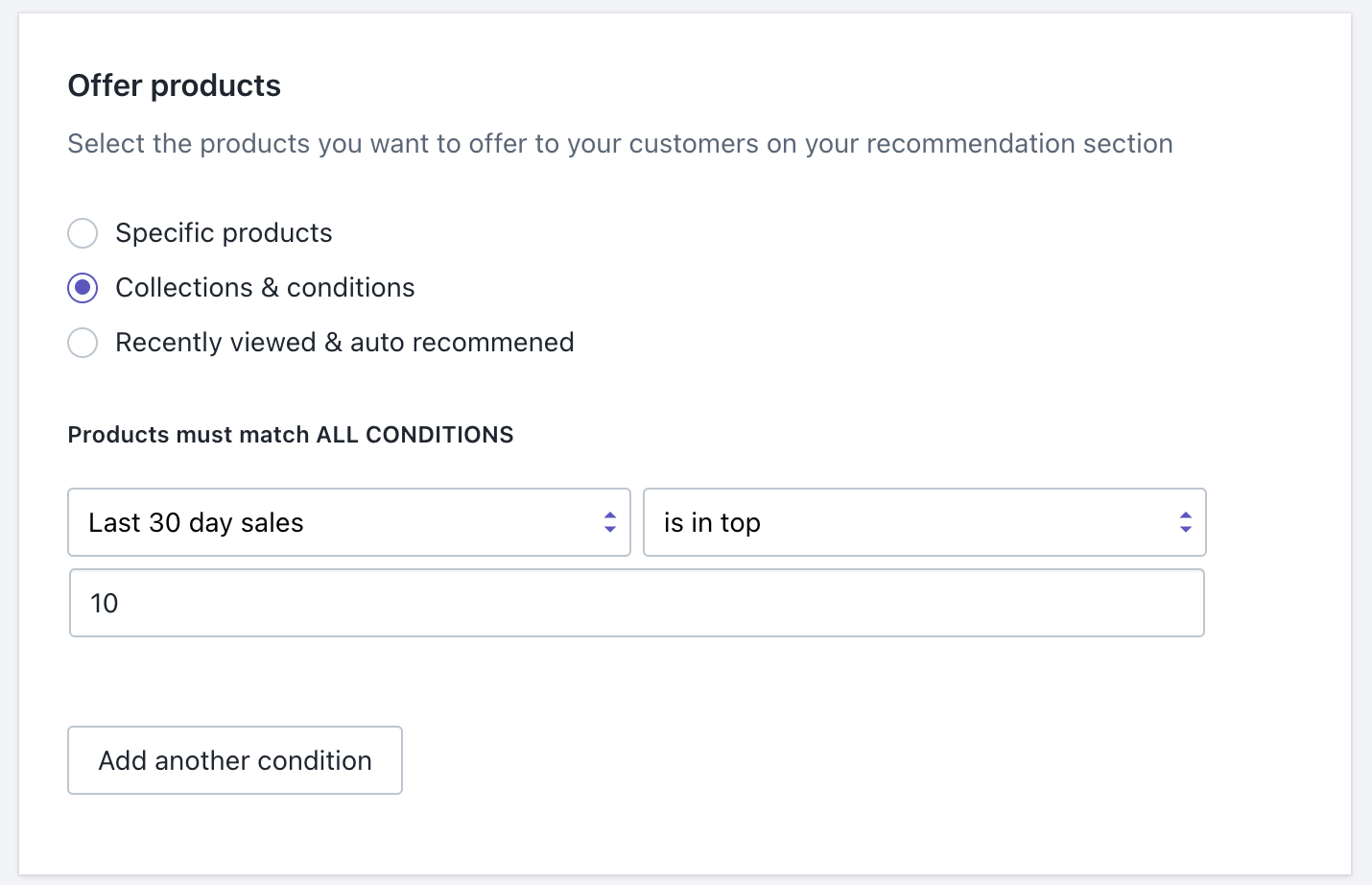Click the down arrow in is in top selector

pyautogui.click(x=1186, y=529)
